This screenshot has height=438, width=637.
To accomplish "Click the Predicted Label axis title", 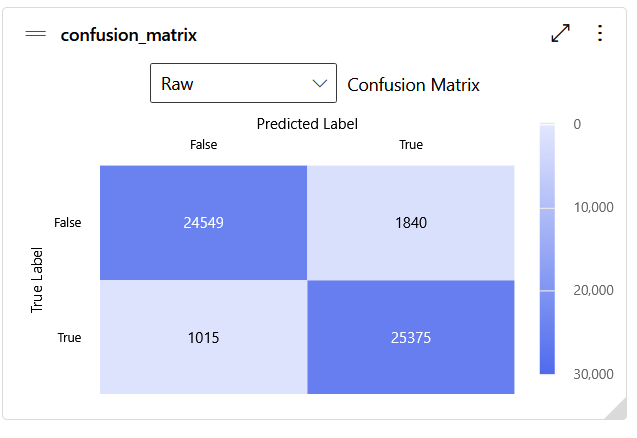I will [x=307, y=124].
